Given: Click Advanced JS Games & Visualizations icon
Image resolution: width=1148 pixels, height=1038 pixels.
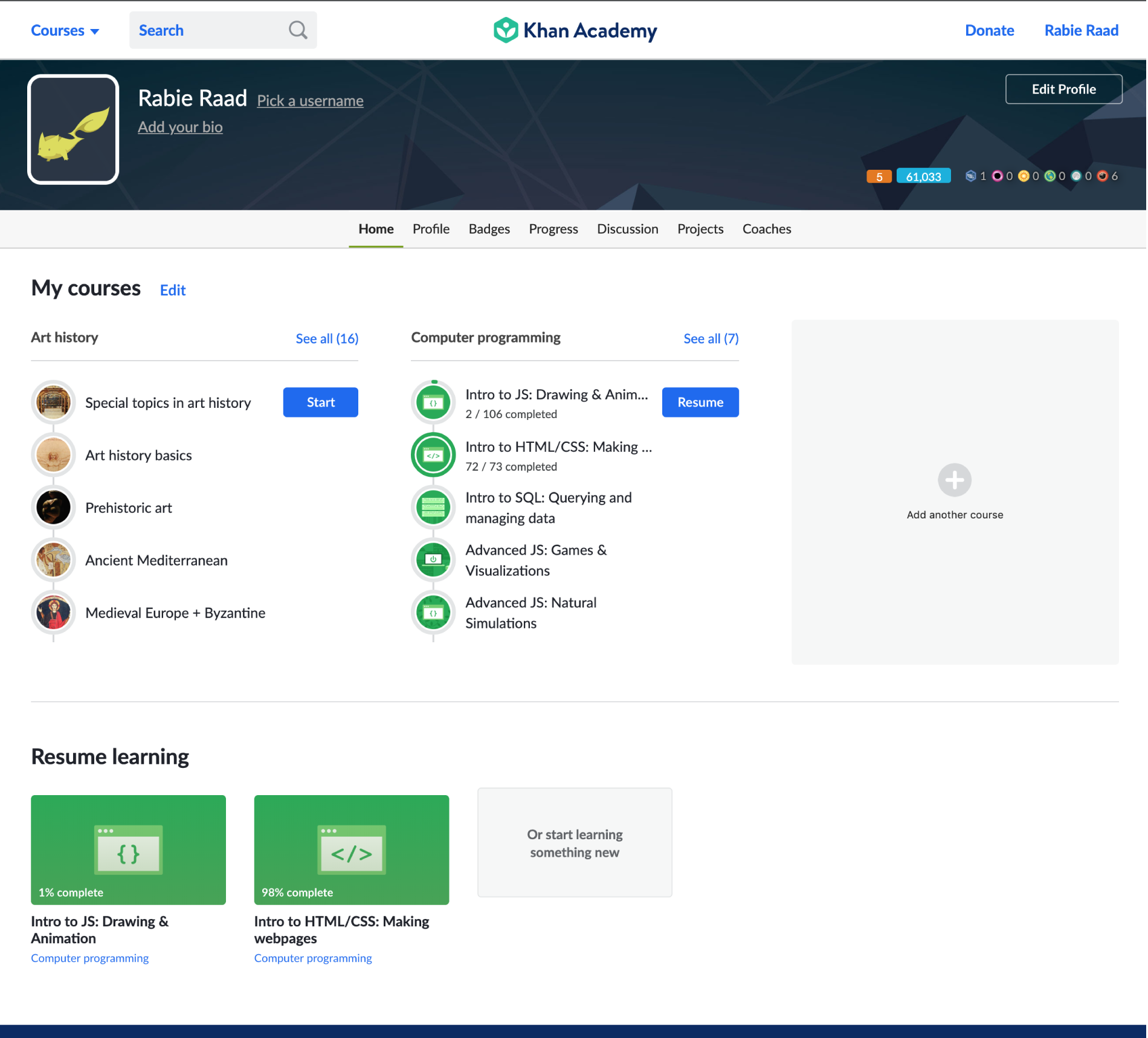Looking at the screenshot, I should (433, 560).
